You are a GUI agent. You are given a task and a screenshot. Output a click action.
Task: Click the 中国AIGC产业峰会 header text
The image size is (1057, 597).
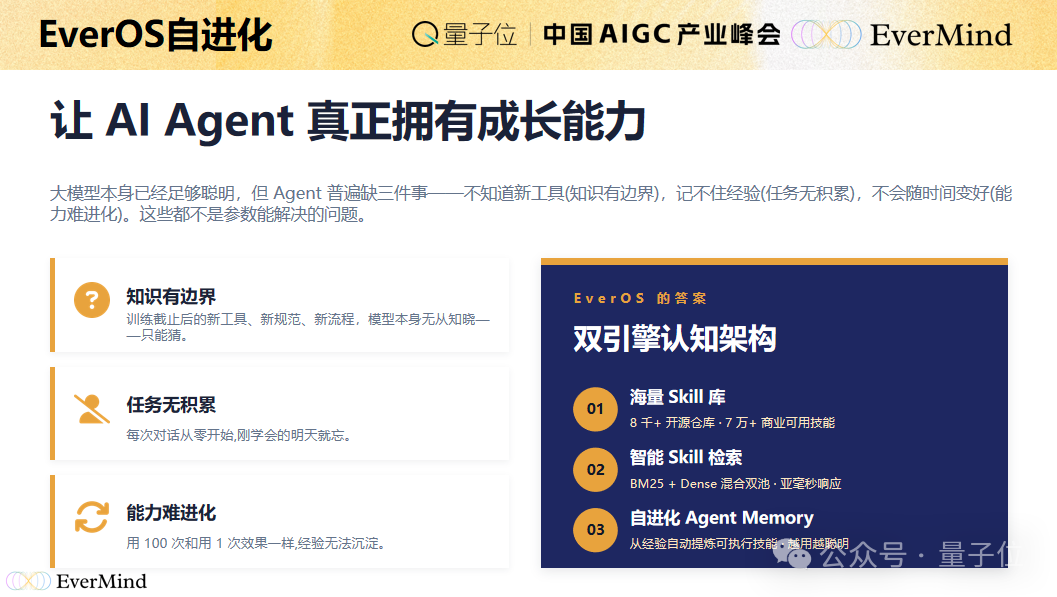click(661, 34)
